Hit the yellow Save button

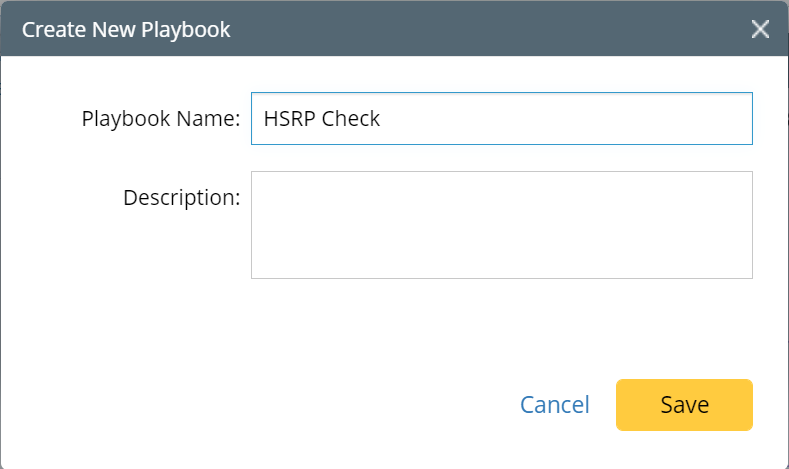[x=684, y=405]
